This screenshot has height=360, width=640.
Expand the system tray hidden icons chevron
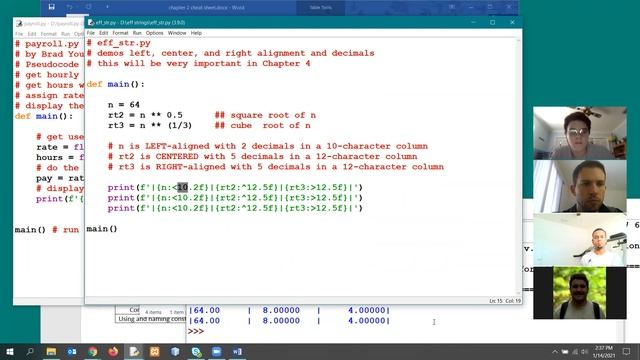555,352
